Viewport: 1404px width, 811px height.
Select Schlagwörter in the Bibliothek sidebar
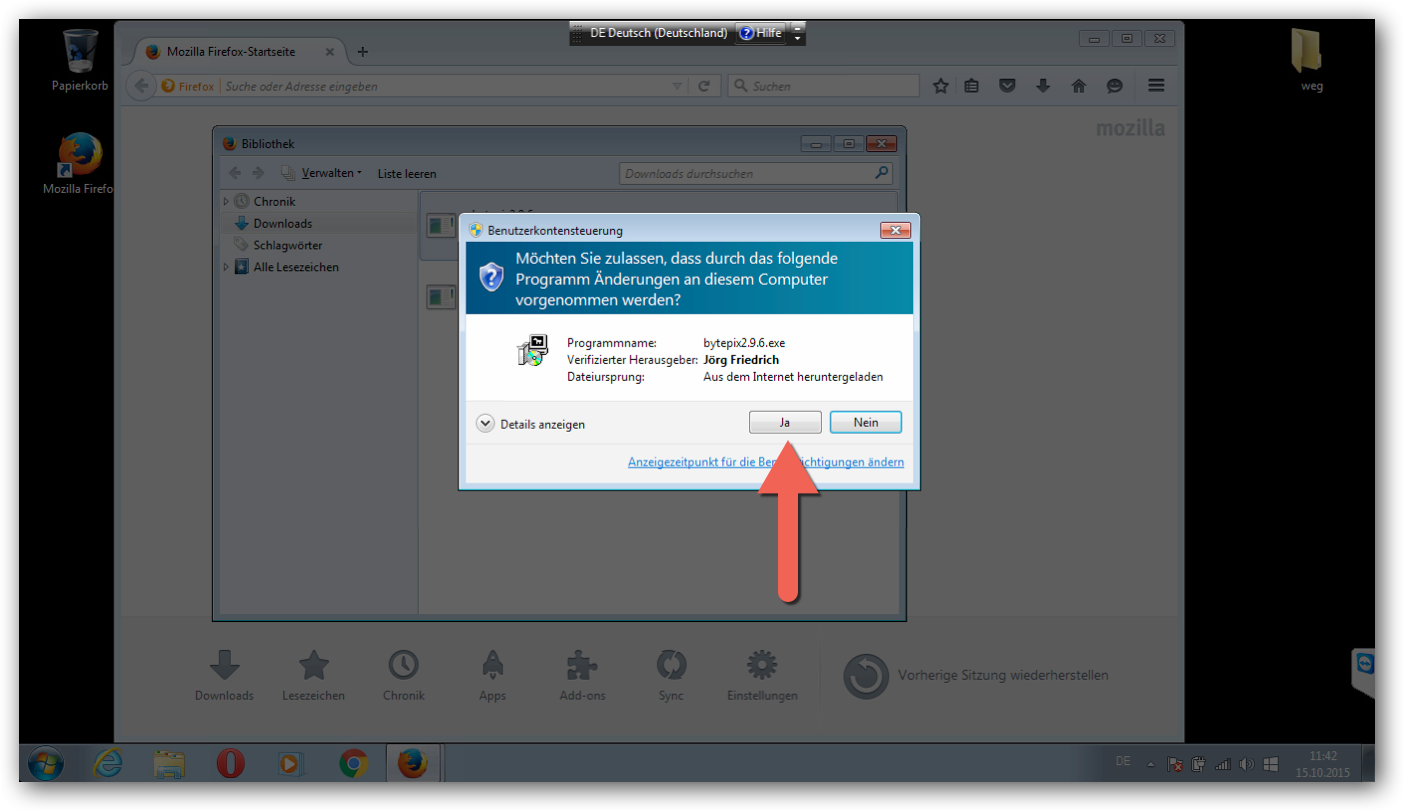pos(287,245)
